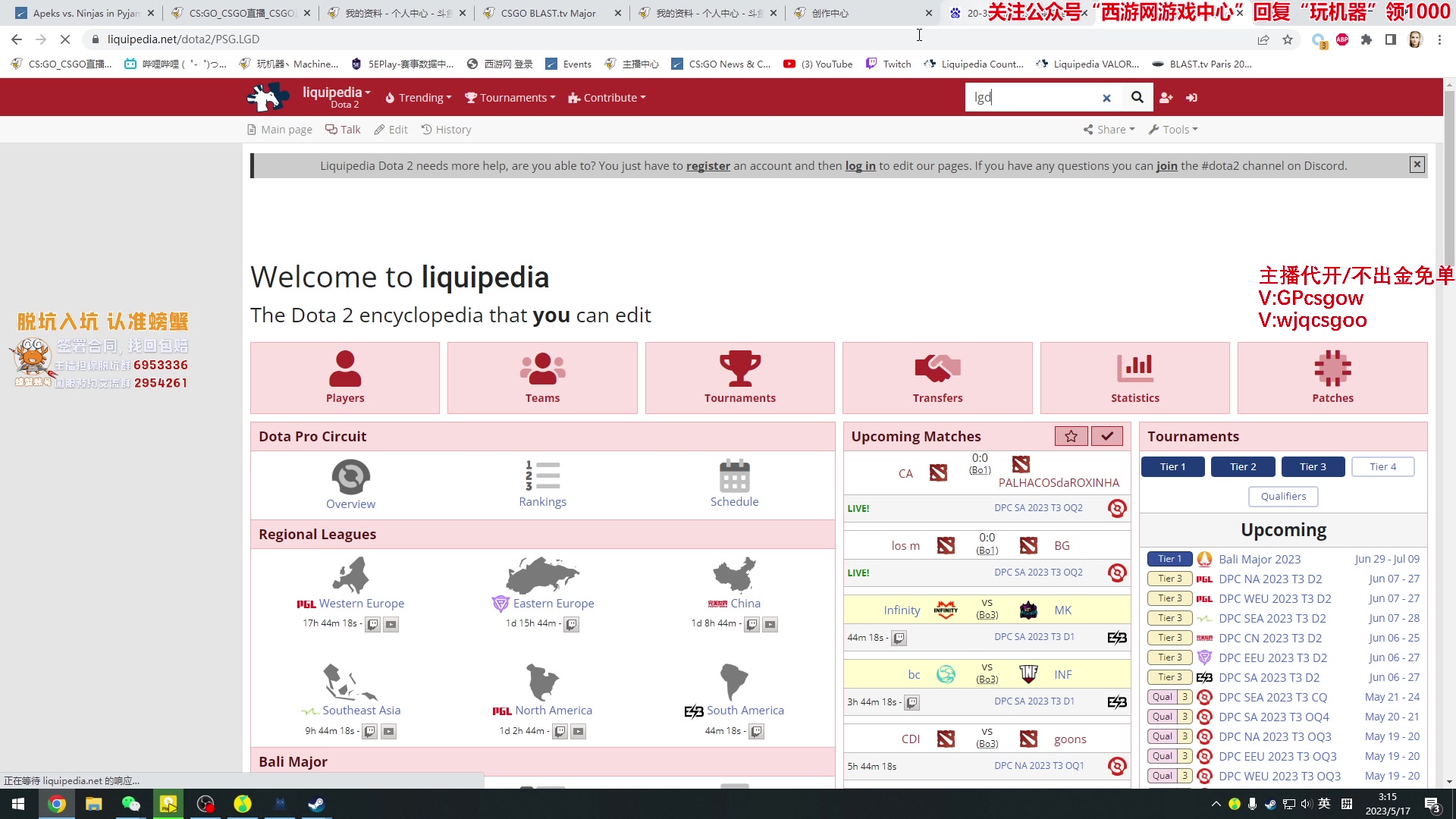Viewport: 1456px width, 819px height.
Task: Open the Statistics chart tile
Action: coord(1135,378)
